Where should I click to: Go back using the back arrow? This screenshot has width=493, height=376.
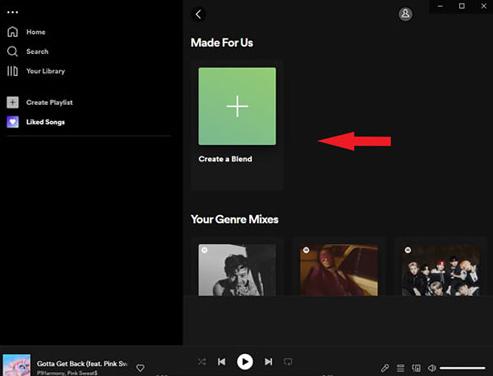pos(198,14)
